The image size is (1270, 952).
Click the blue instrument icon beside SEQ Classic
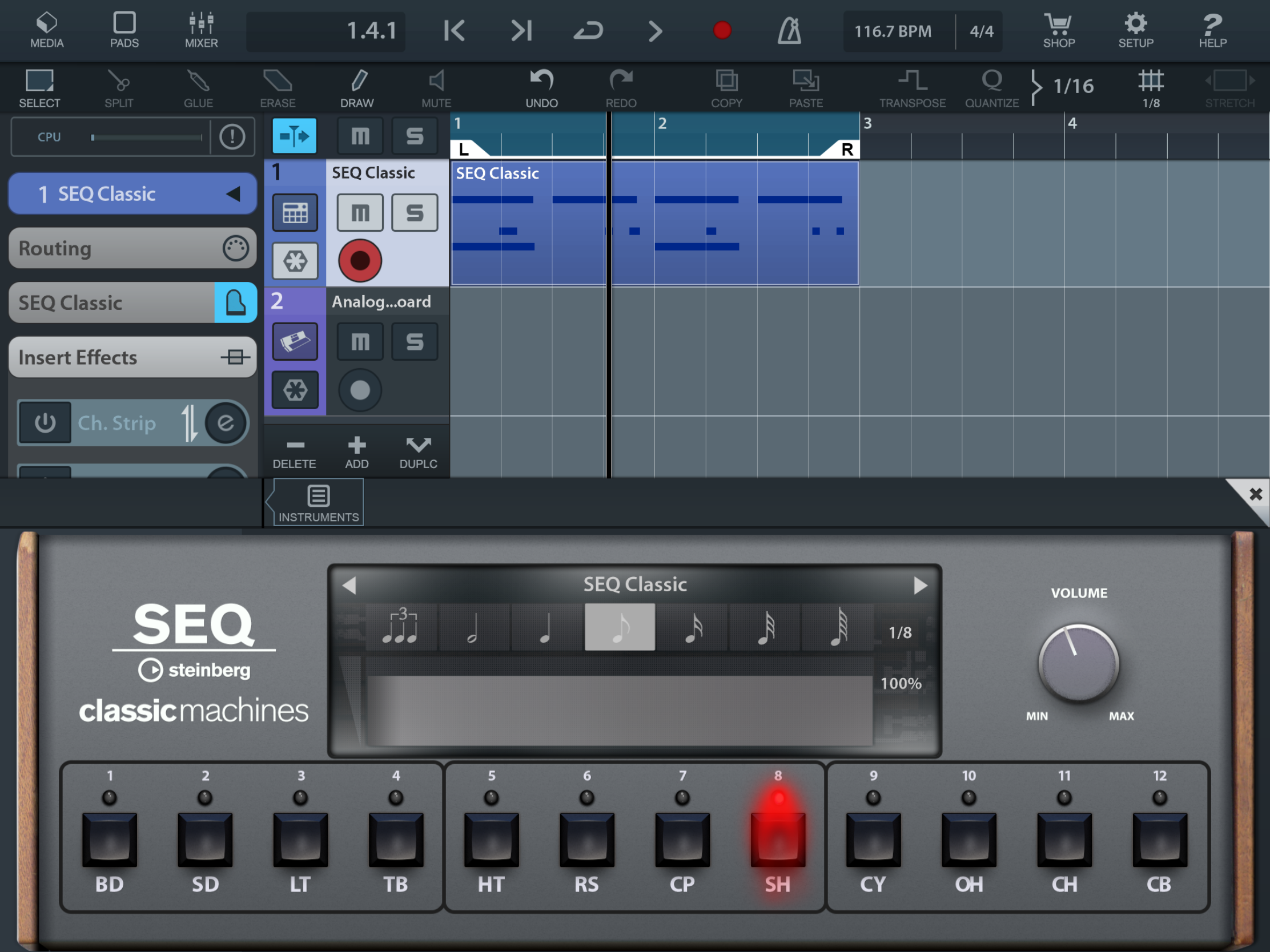235,302
